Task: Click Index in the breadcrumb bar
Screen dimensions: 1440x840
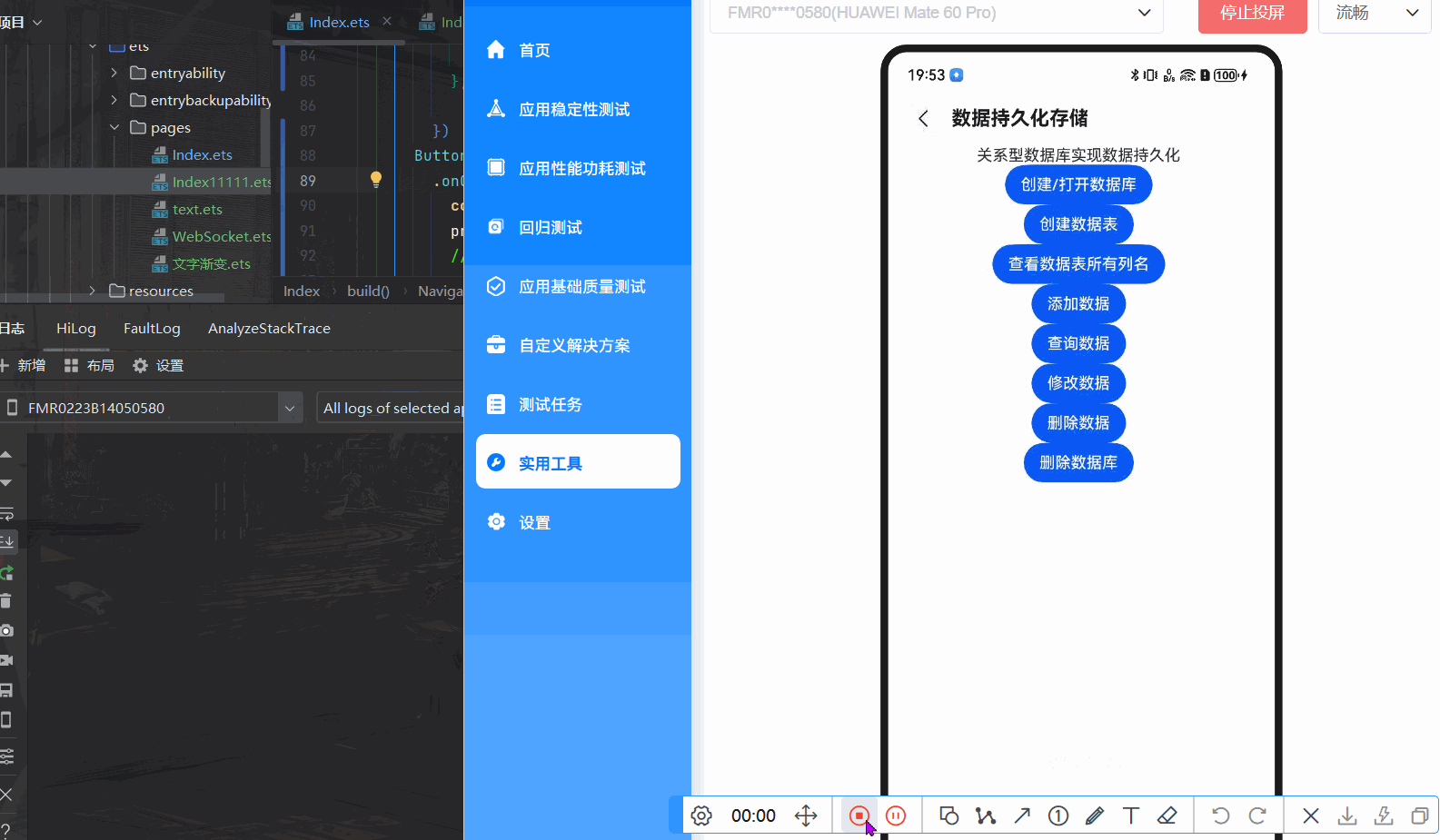Action: (x=302, y=292)
